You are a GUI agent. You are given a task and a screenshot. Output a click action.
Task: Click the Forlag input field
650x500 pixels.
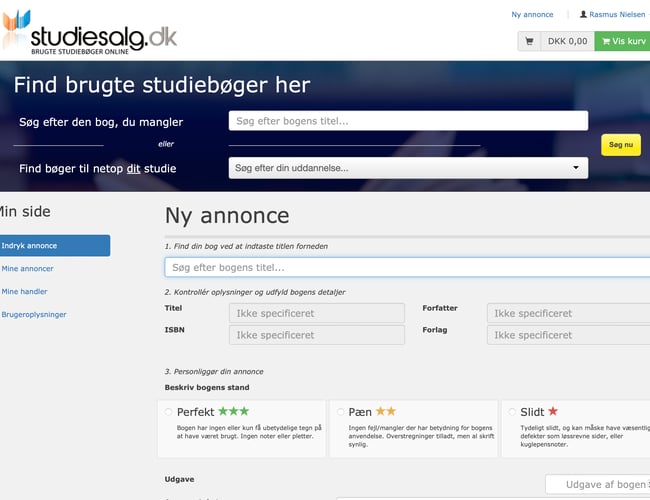(568, 335)
